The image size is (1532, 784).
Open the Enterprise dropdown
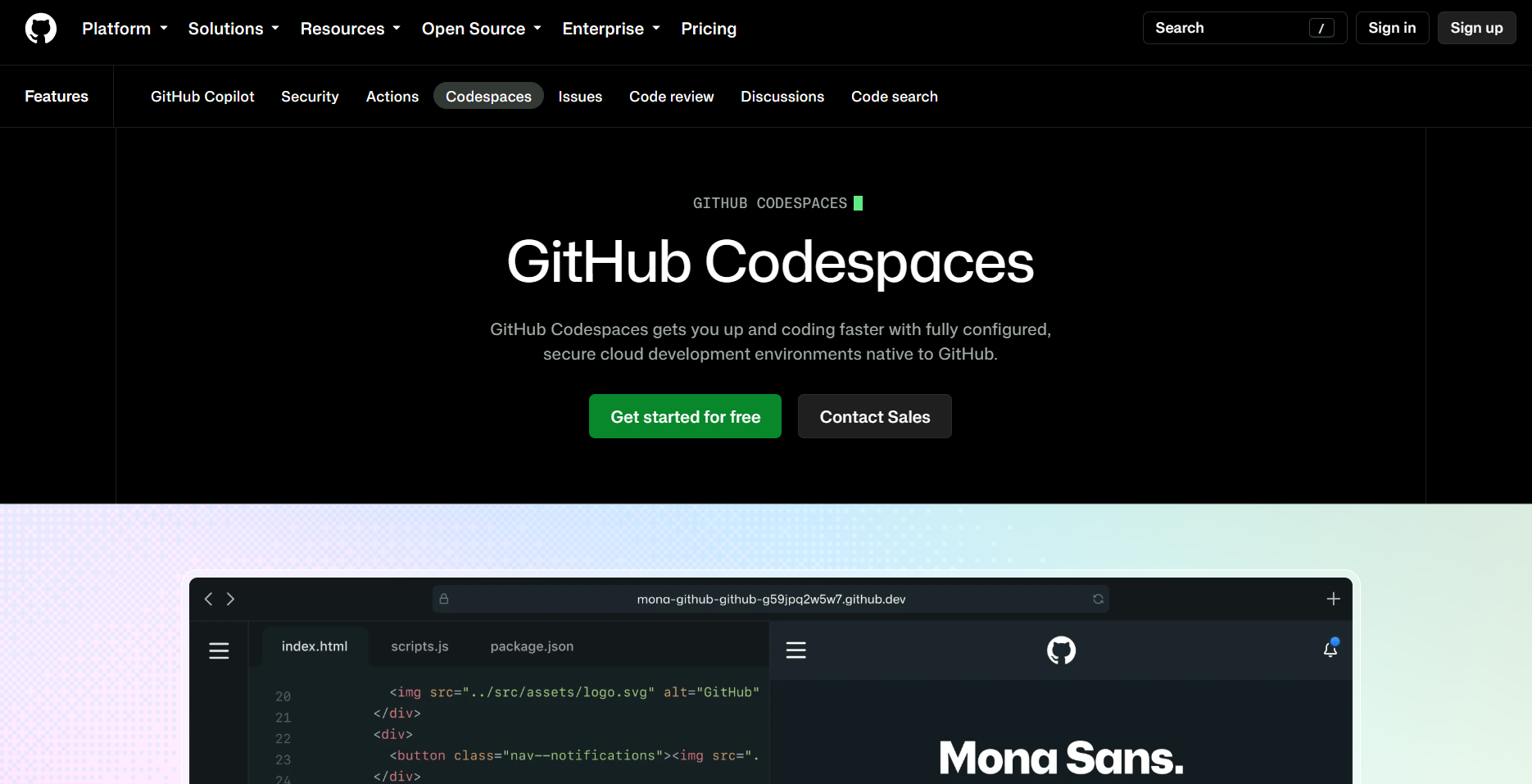(x=611, y=29)
